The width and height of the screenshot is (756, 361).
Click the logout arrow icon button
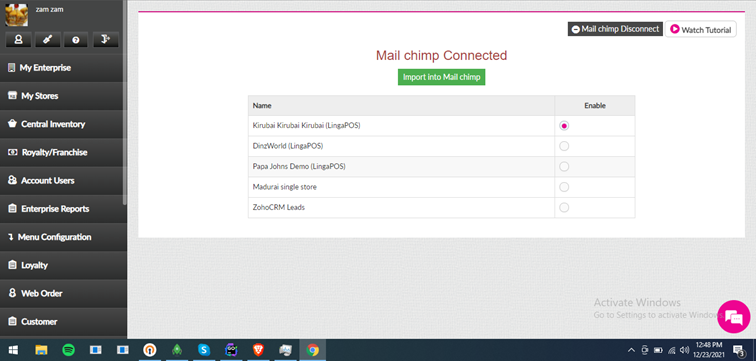pos(105,40)
